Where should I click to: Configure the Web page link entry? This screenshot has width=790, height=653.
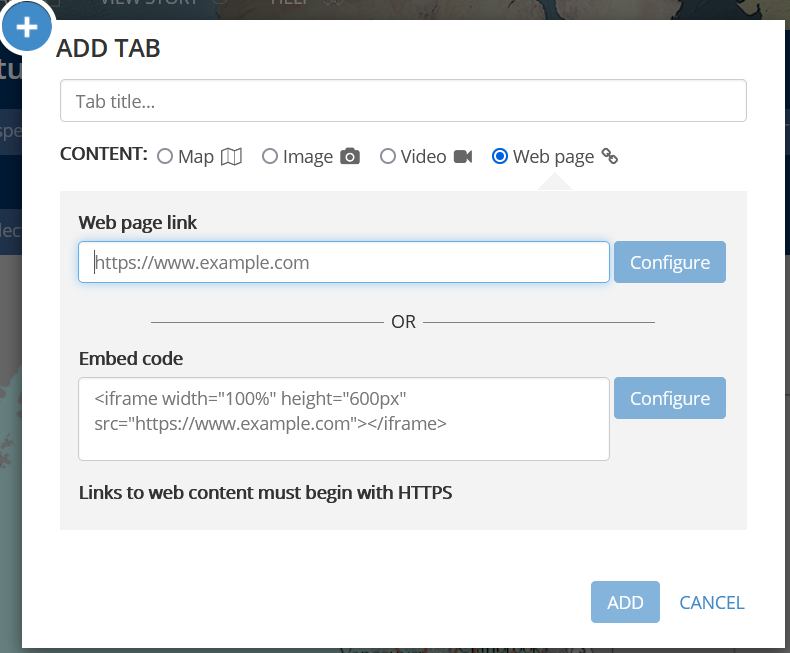click(x=670, y=262)
